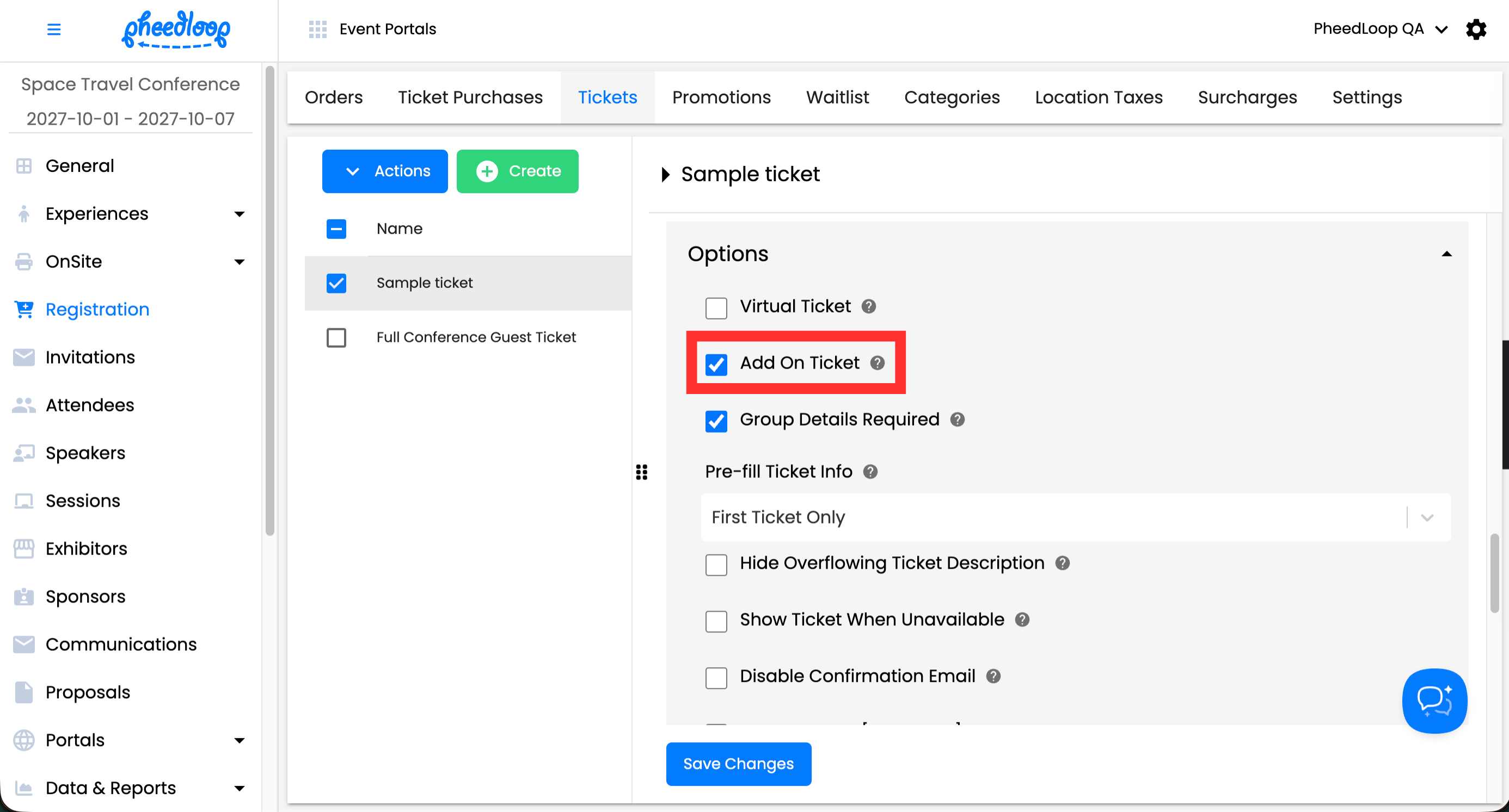This screenshot has width=1509, height=812.
Task: Click help icon beside Virtual Ticket
Action: (868, 306)
